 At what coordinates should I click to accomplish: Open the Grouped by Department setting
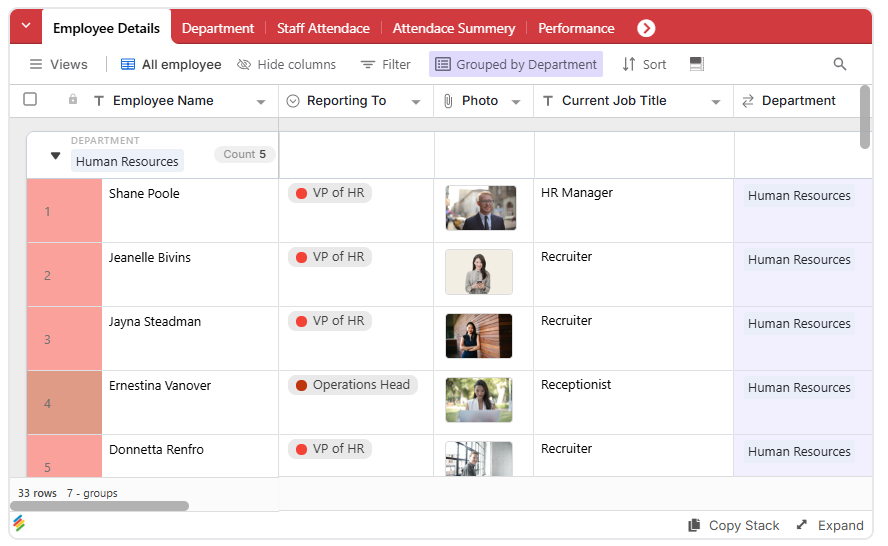pos(516,65)
